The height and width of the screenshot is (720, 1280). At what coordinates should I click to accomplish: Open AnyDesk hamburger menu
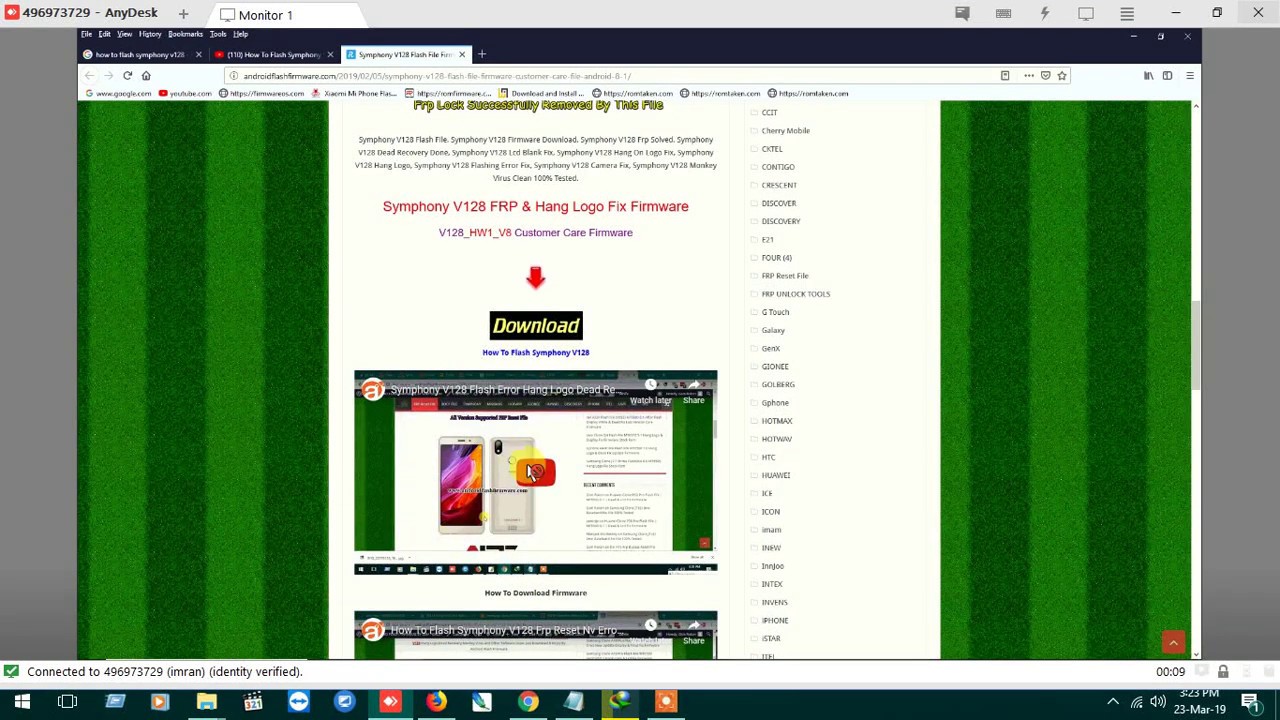(x=1126, y=14)
